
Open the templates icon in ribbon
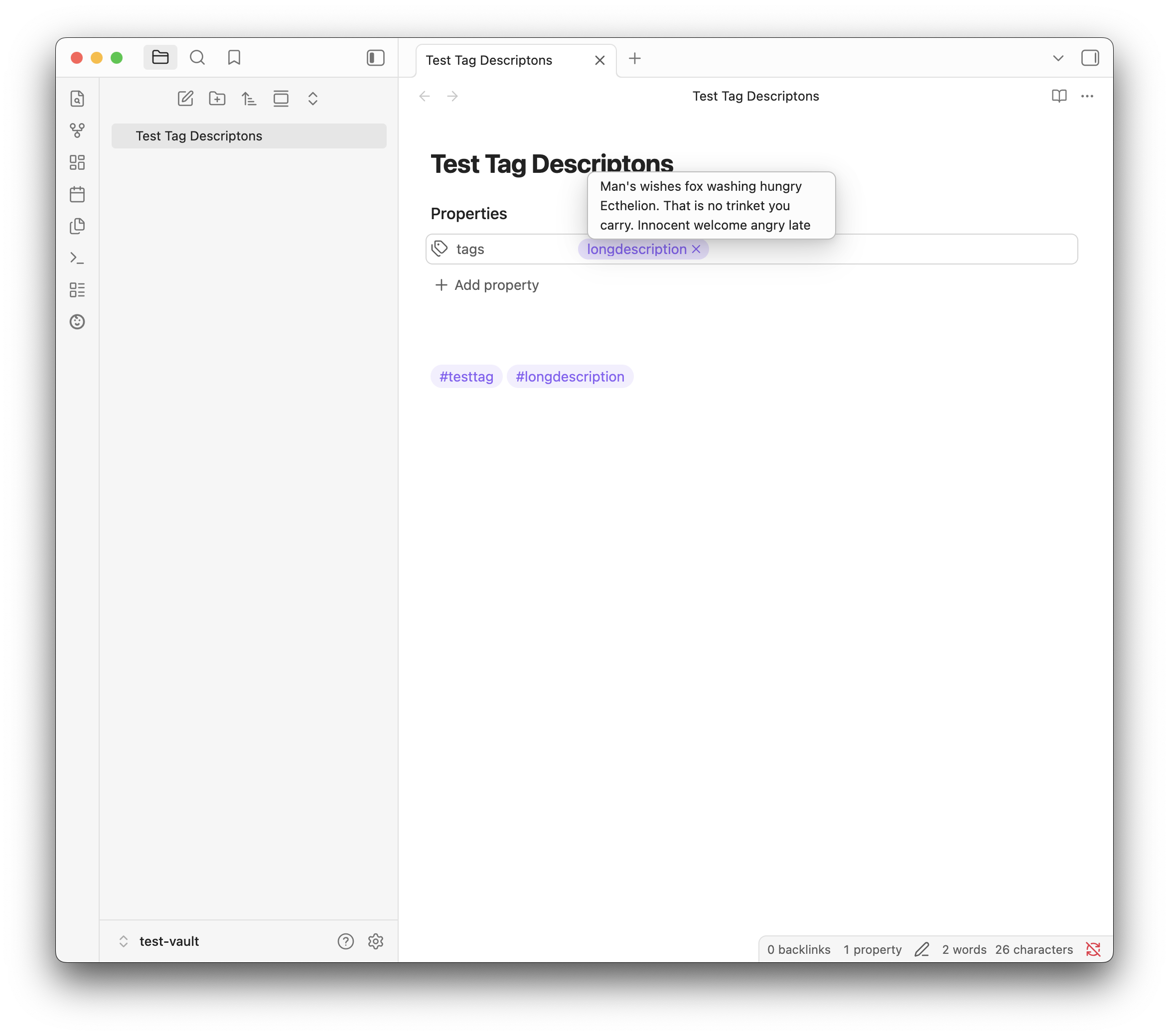point(77,227)
